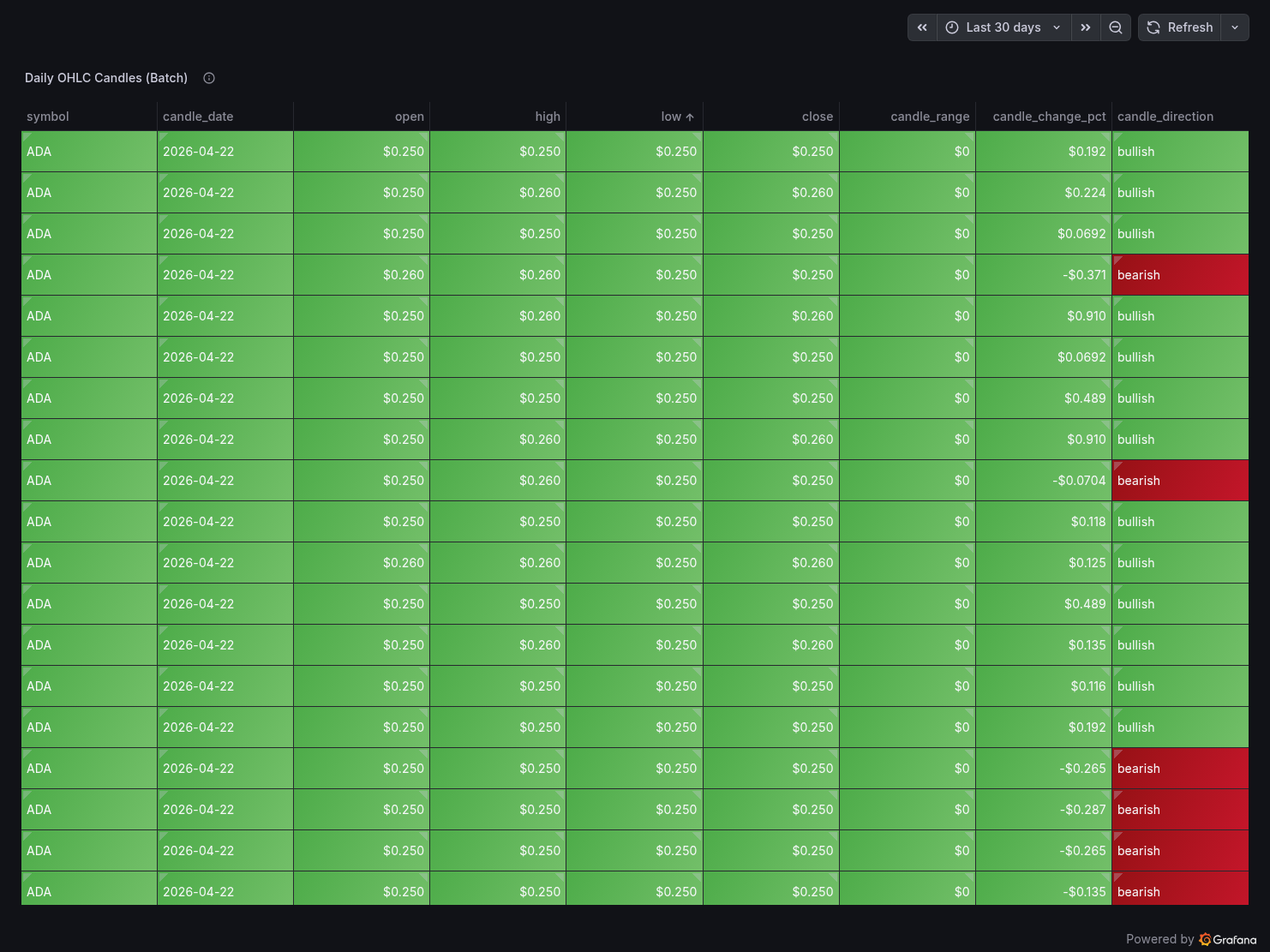Sort table by the symbol column header
This screenshot has width=1270, height=952.
pos(48,117)
